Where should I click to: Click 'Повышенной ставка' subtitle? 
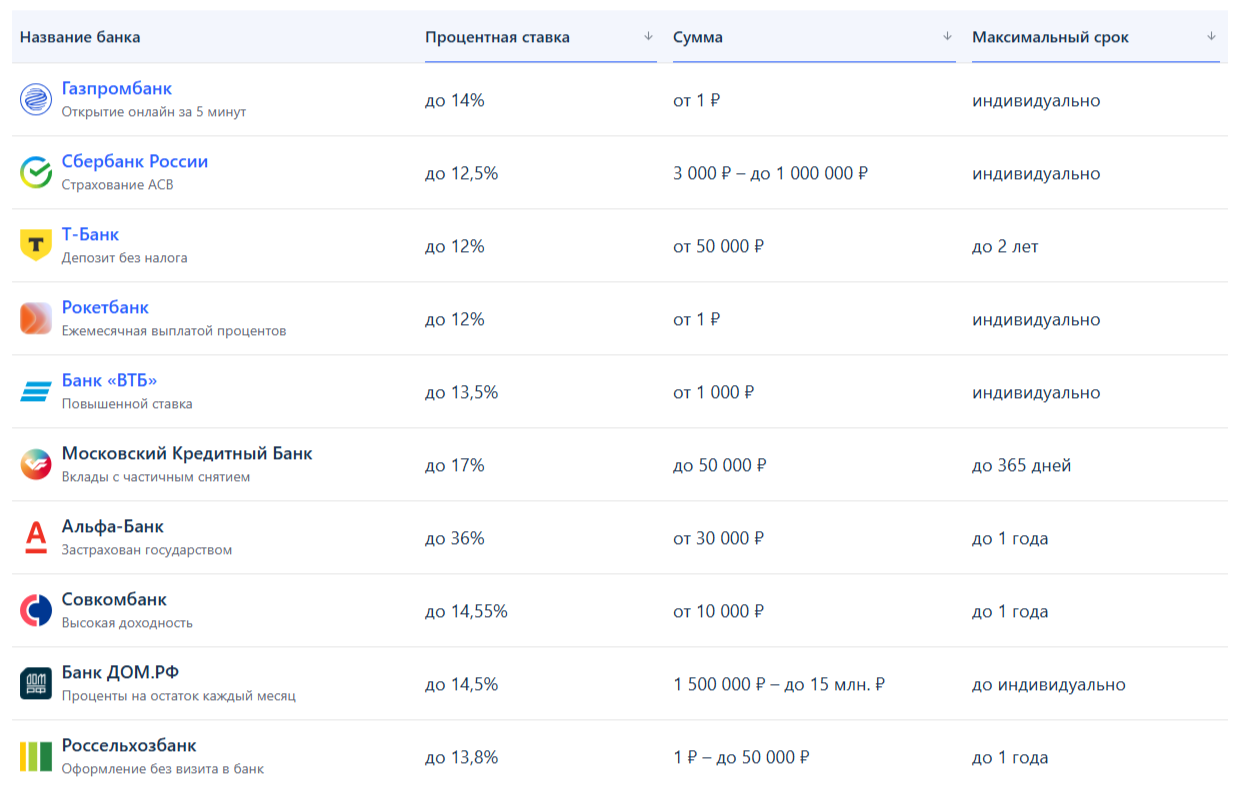pos(127,404)
